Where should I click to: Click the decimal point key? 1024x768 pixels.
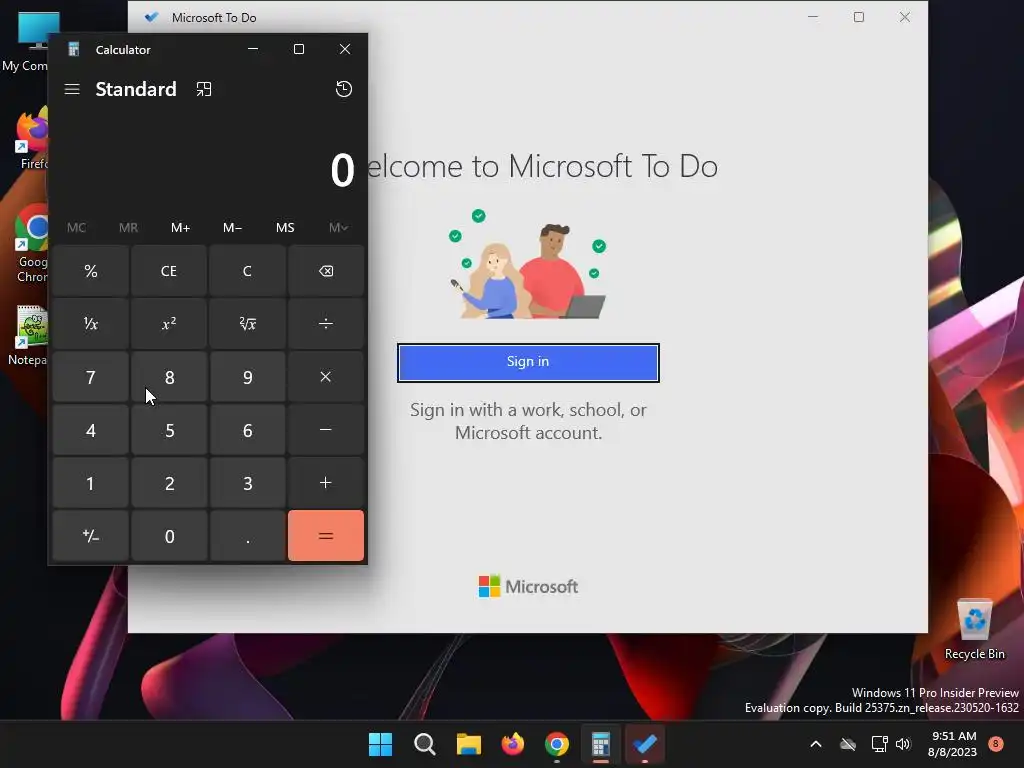click(x=248, y=536)
